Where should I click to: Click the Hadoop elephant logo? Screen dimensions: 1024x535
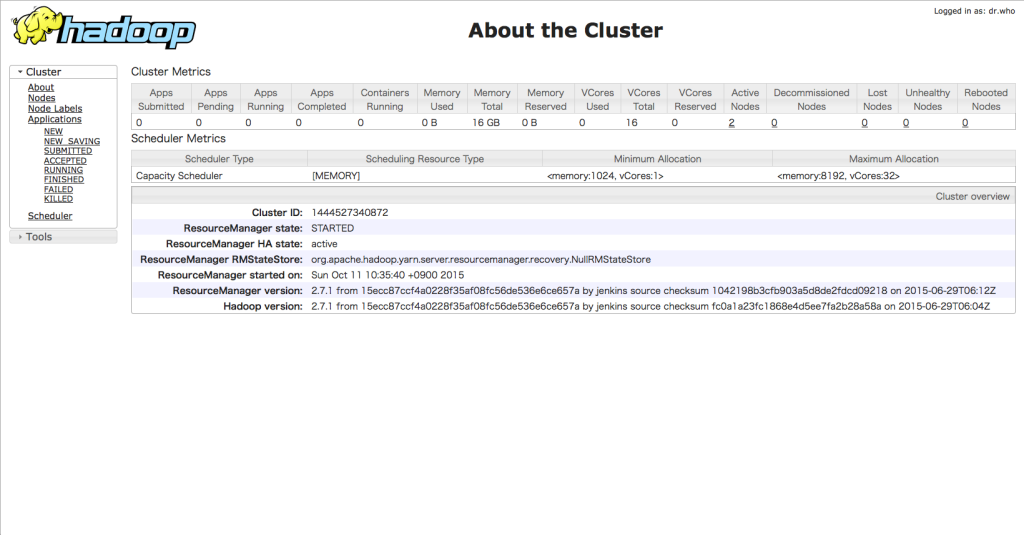pos(104,28)
